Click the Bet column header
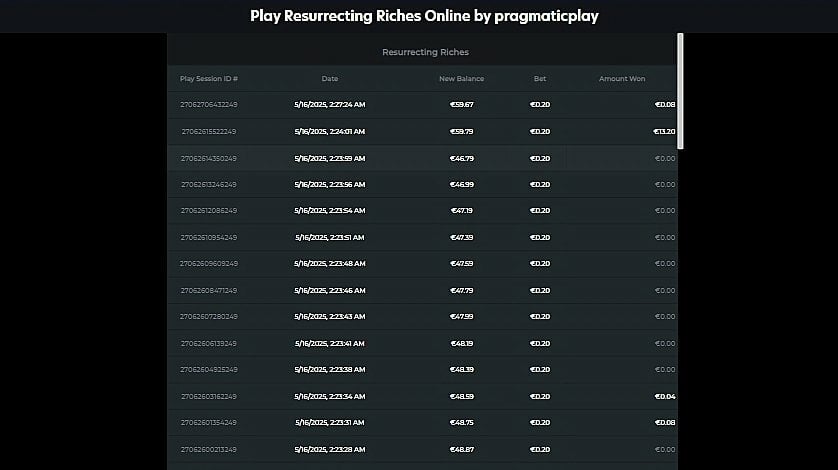The width and height of the screenshot is (838, 470). click(x=540, y=79)
